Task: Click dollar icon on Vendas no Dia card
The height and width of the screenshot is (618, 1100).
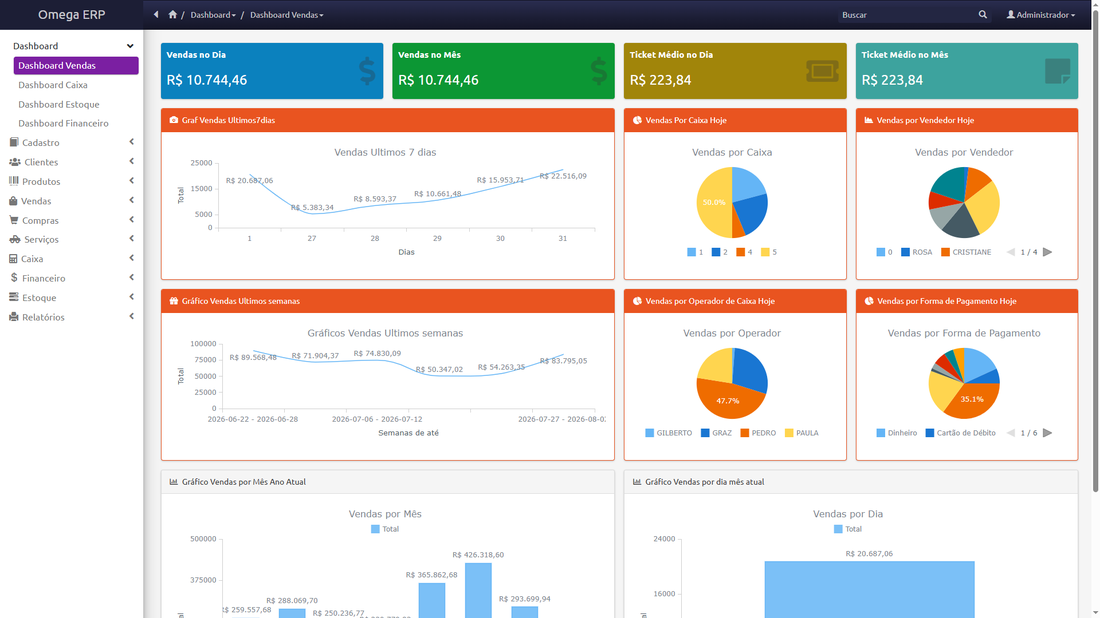Action: (x=367, y=72)
